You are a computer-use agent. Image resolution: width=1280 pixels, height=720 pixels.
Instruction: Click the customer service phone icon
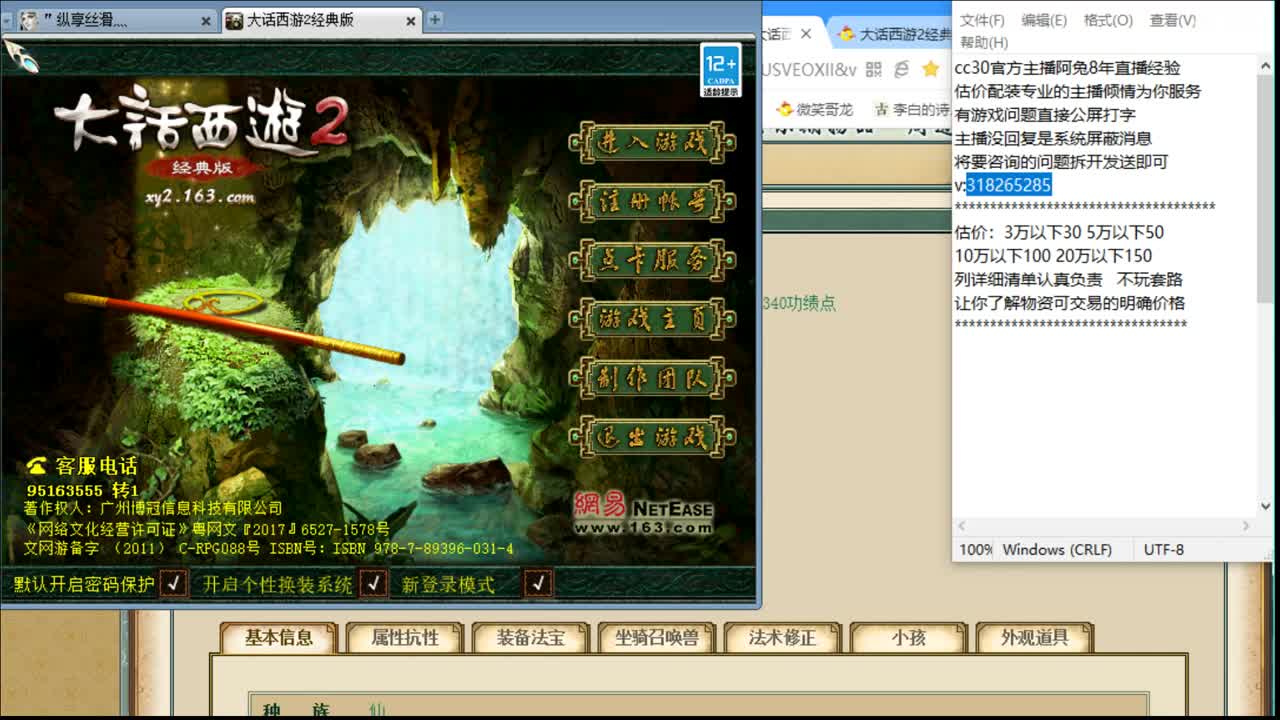click(37, 466)
